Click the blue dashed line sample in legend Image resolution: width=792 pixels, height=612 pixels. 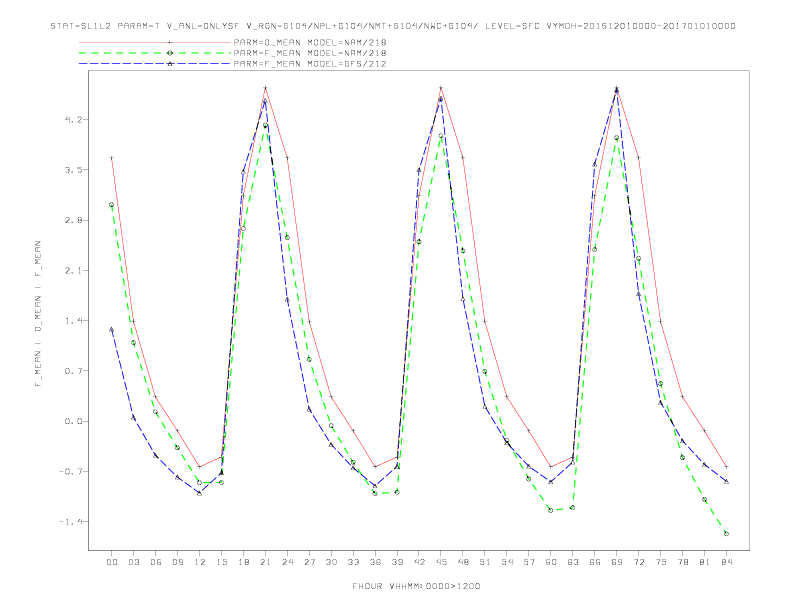pos(155,64)
